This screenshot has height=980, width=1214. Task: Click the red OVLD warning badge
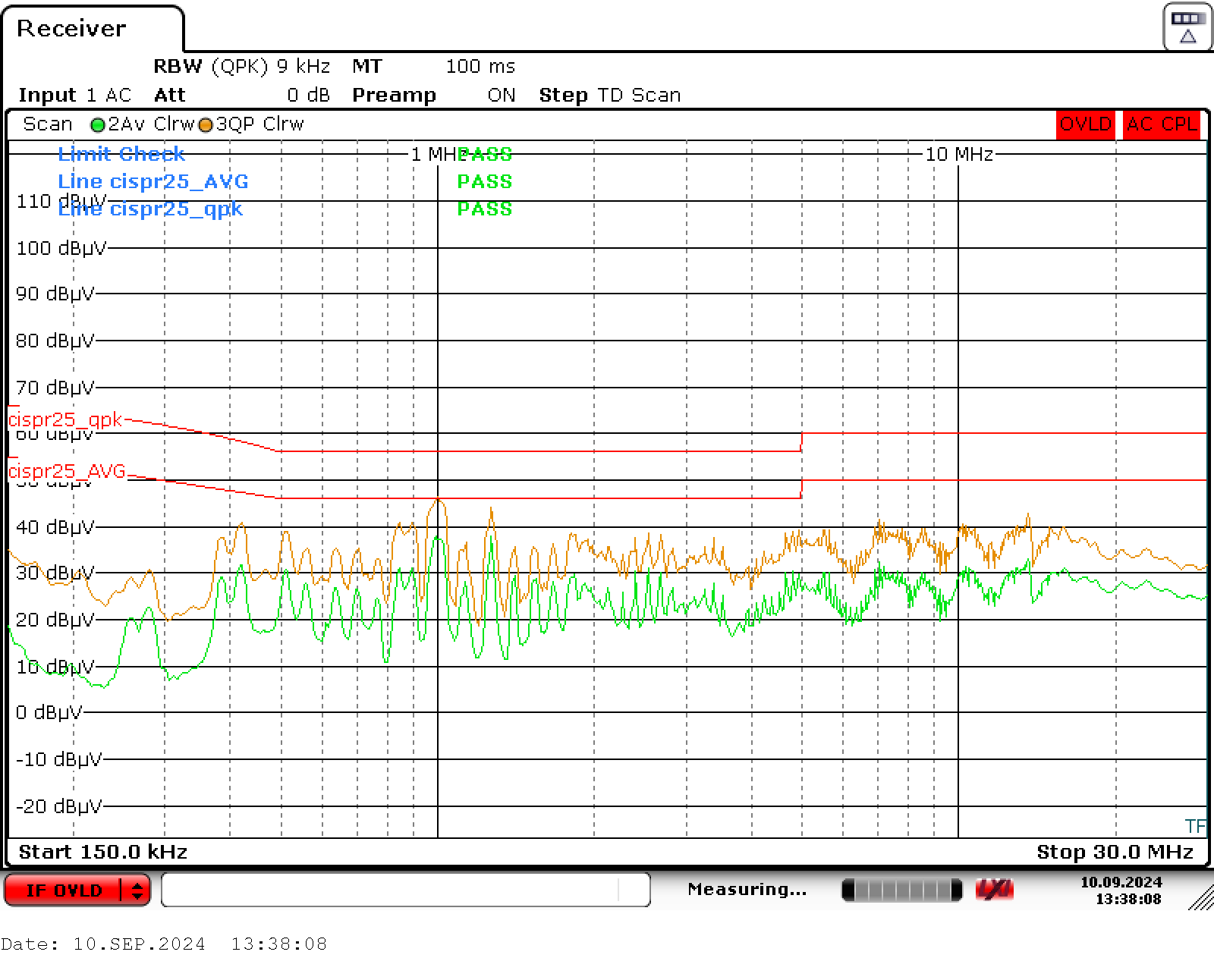tap(1085, 124)
